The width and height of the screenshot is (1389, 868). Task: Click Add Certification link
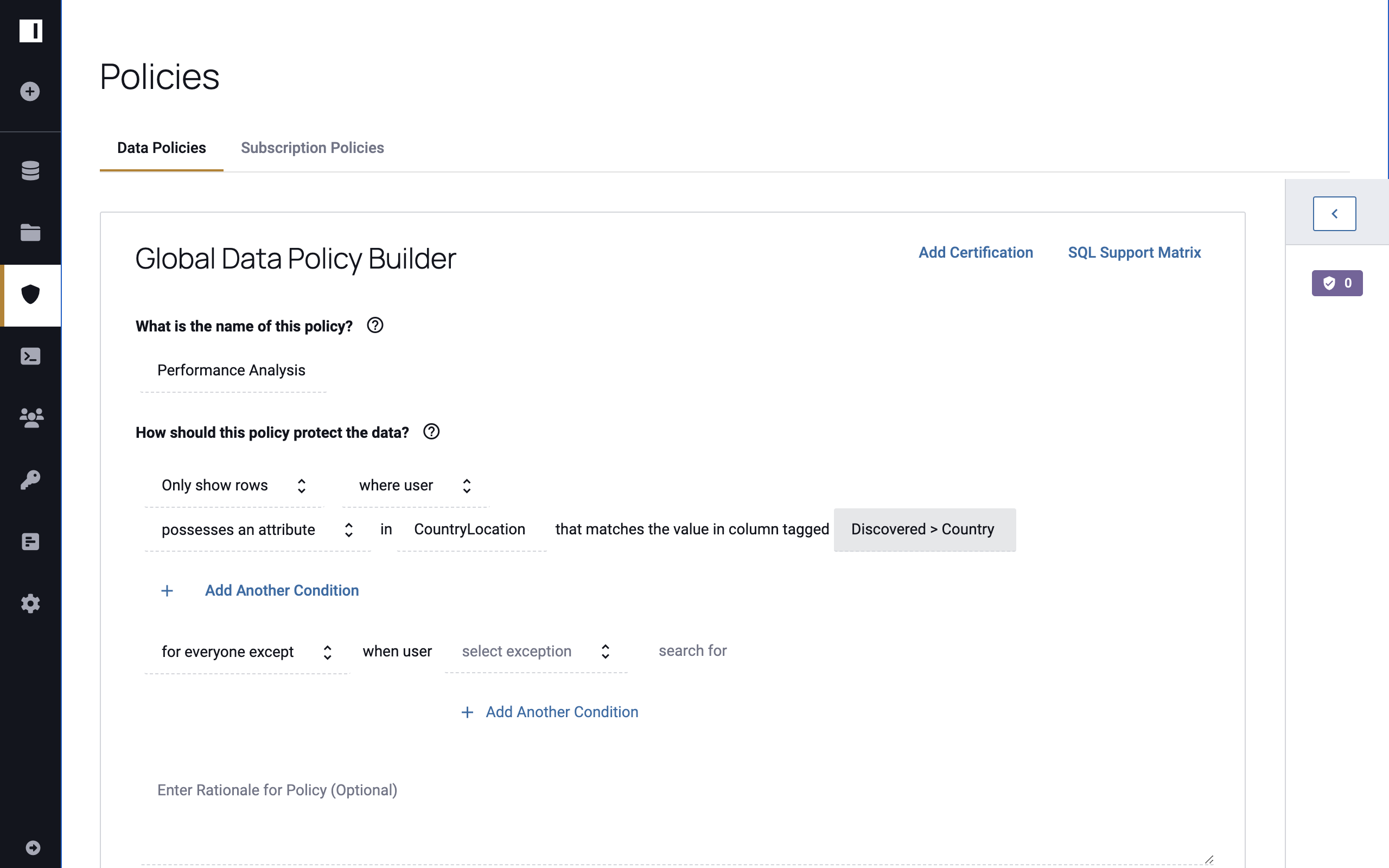click(x=976, y=252)
